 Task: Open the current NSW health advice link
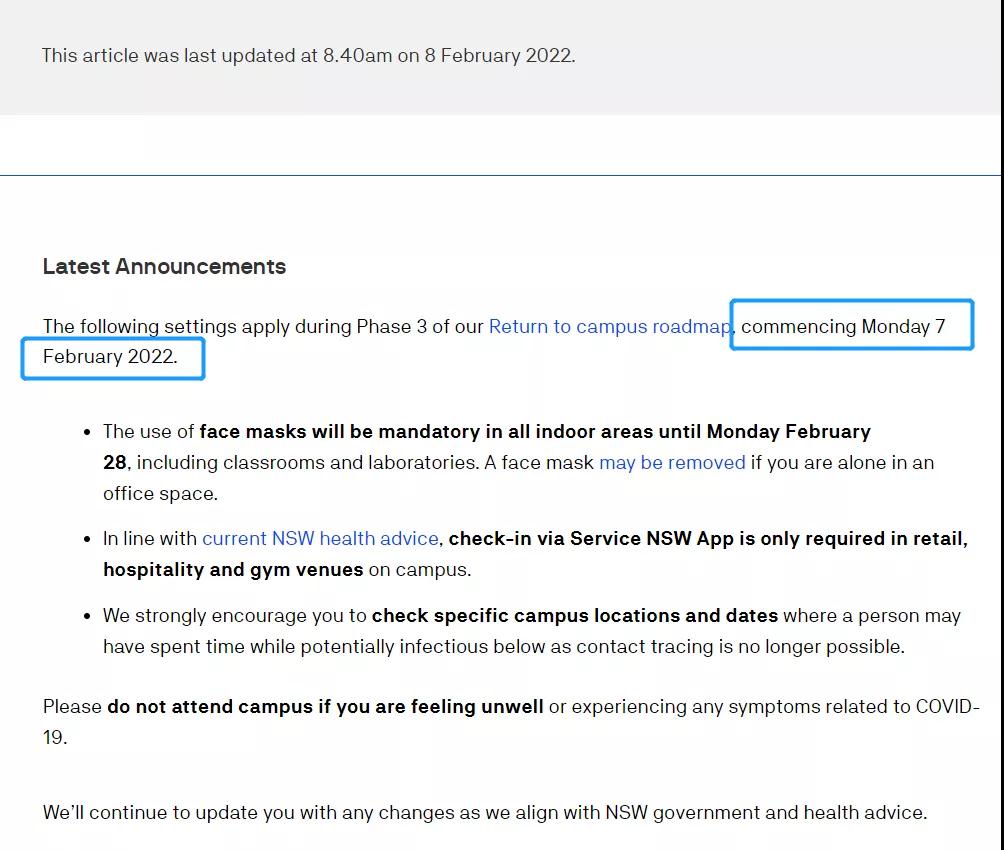coord(320,539)
